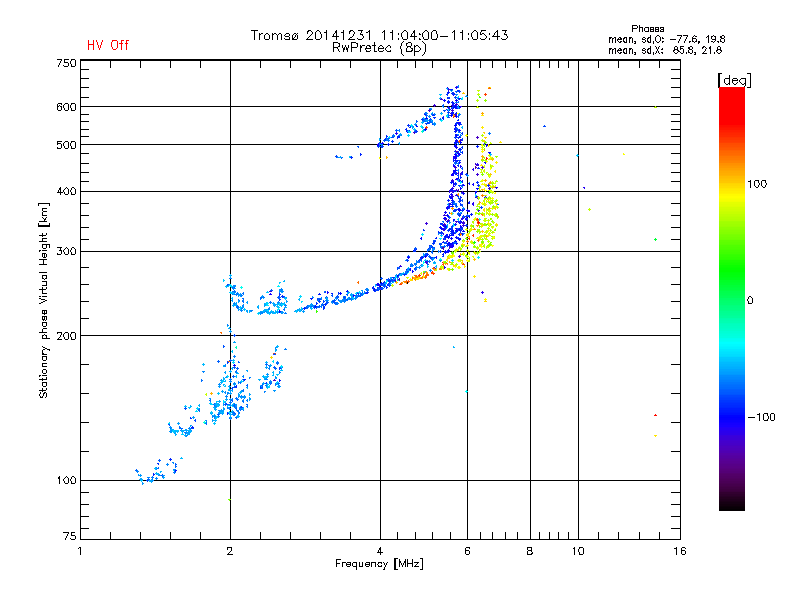The height and width of the screenshot is (600, 800).
Task: Click the colorbar tick label '-100'
Action: click(761, 417)
